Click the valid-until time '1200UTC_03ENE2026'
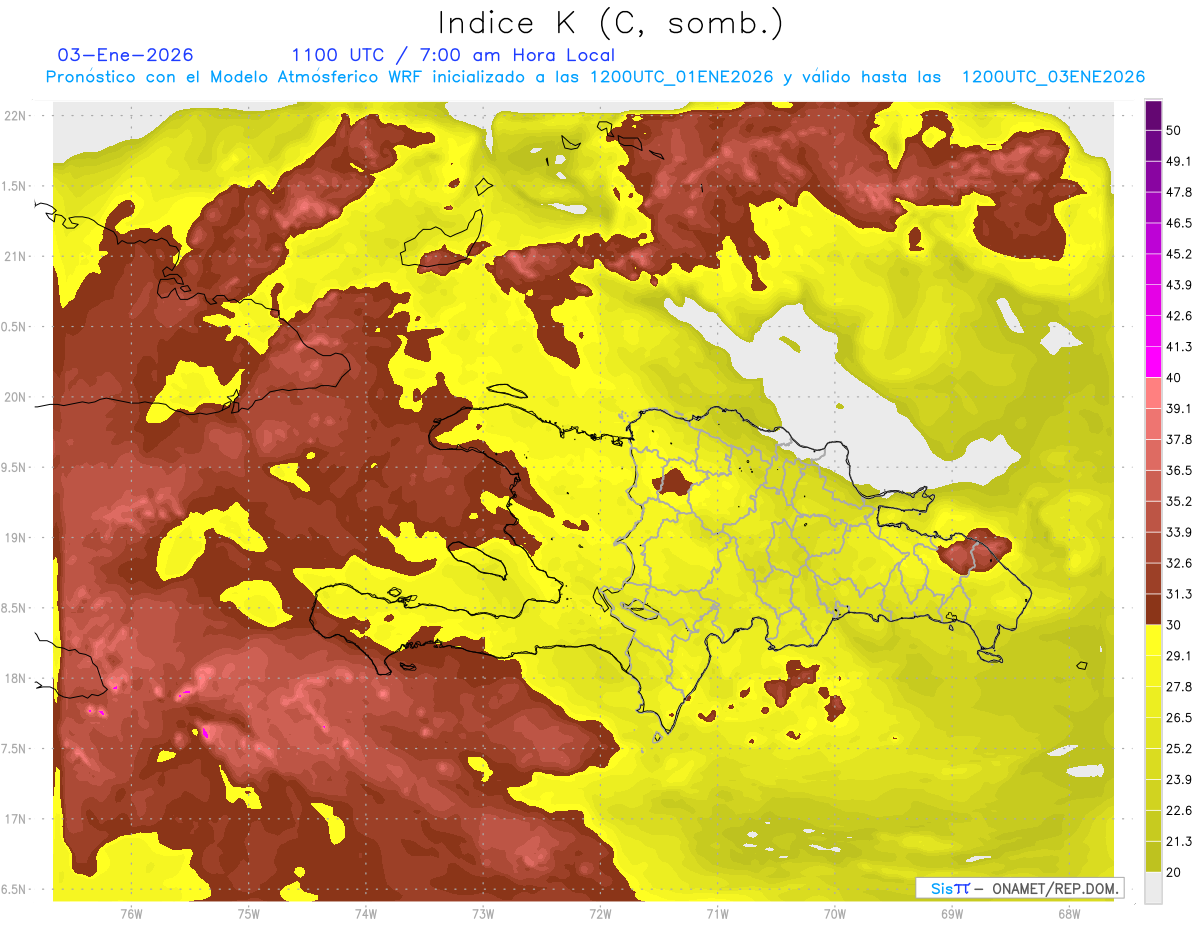Image resolution: width=1200 pixels, height=927 pixels. pyautogui.click(x=1053, y=77)
